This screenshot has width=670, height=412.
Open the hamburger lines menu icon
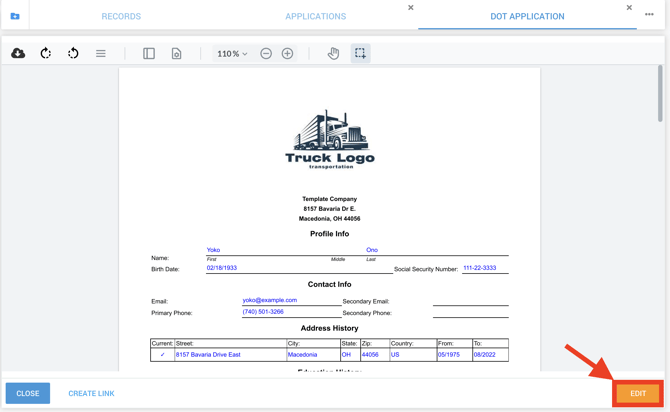click(x=101, y=53)
